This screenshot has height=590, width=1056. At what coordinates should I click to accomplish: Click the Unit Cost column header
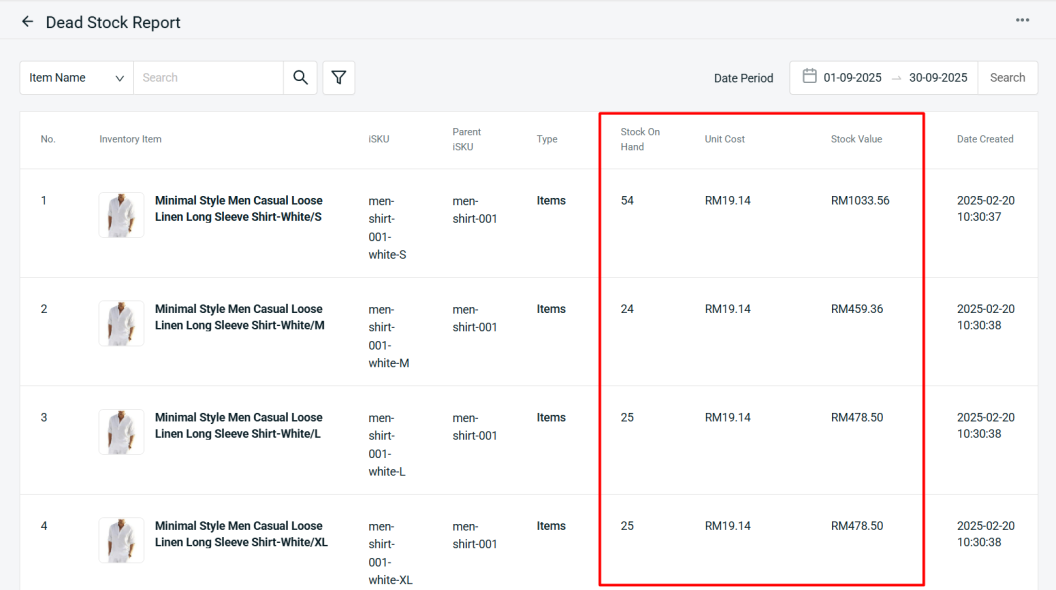[724, 139]
